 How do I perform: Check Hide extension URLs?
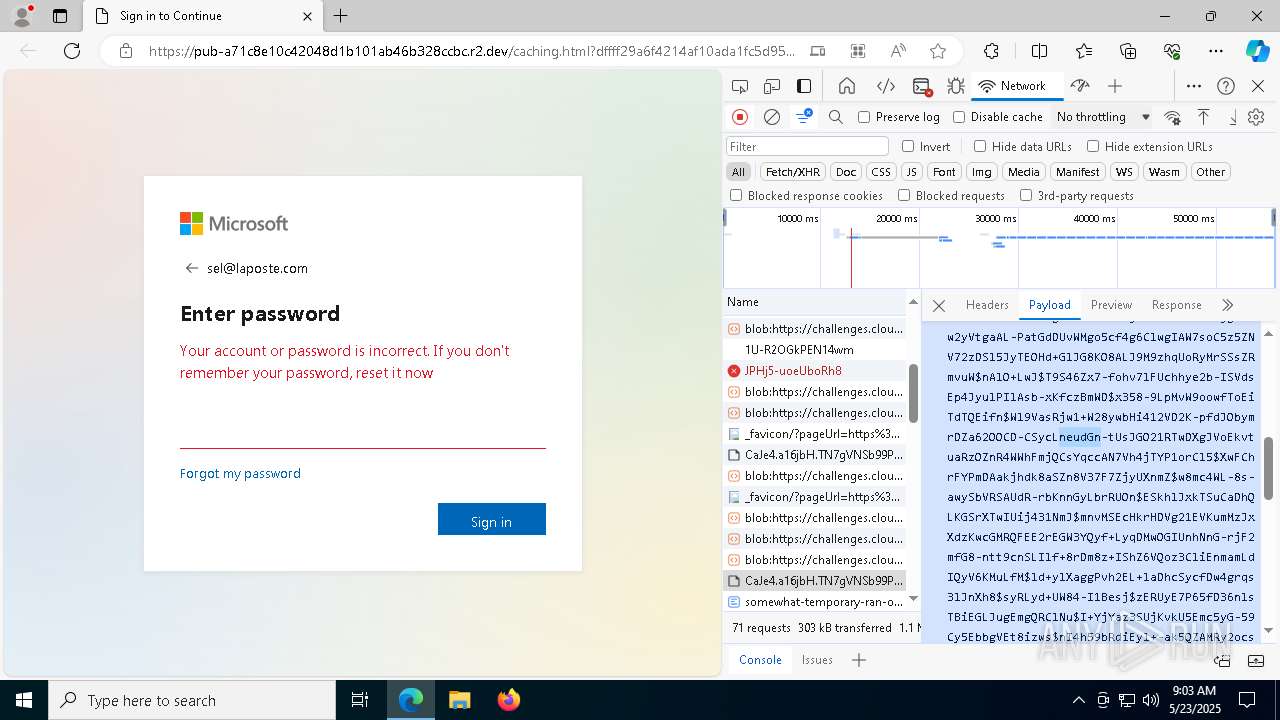(x=1093, y=146)
